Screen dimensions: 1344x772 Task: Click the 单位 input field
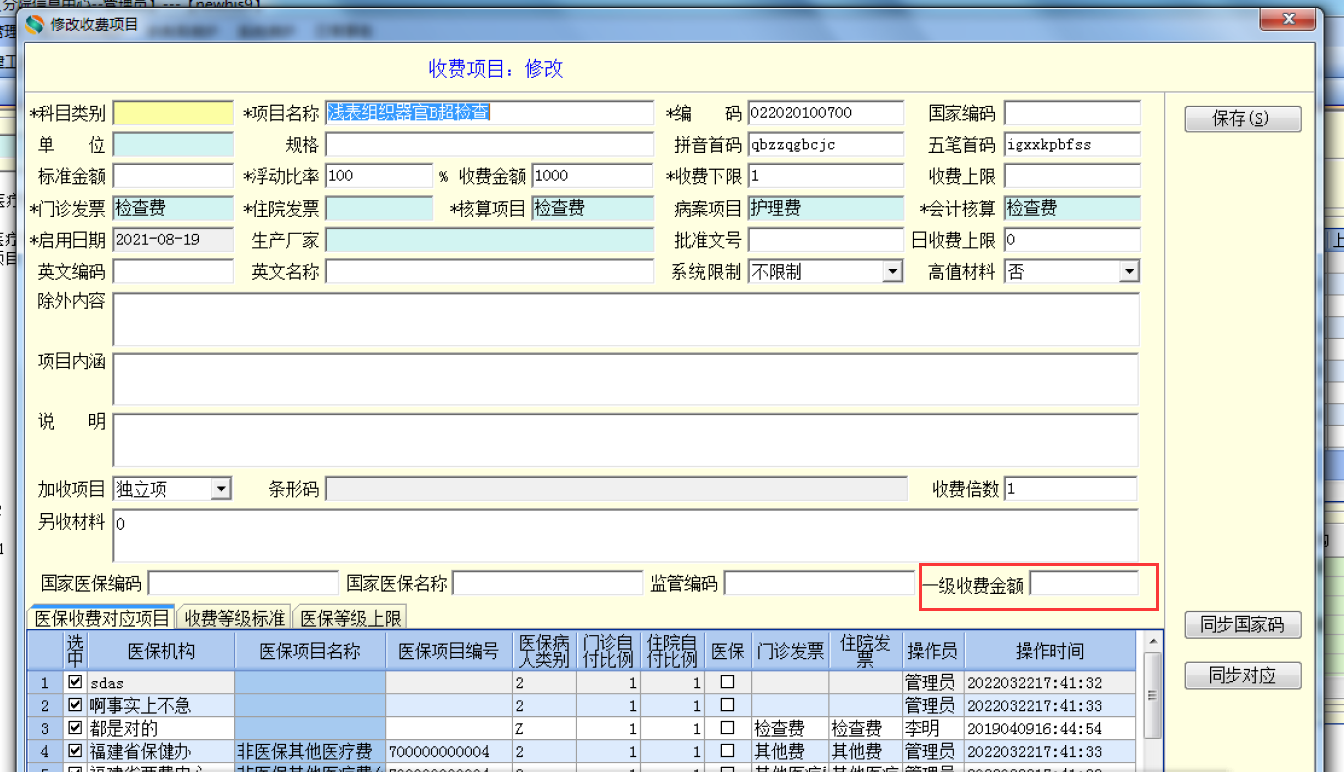pos(173,145)
